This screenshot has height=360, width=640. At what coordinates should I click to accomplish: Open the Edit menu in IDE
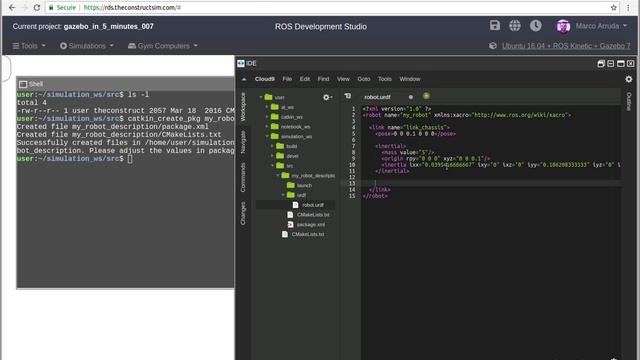point(305,79)
